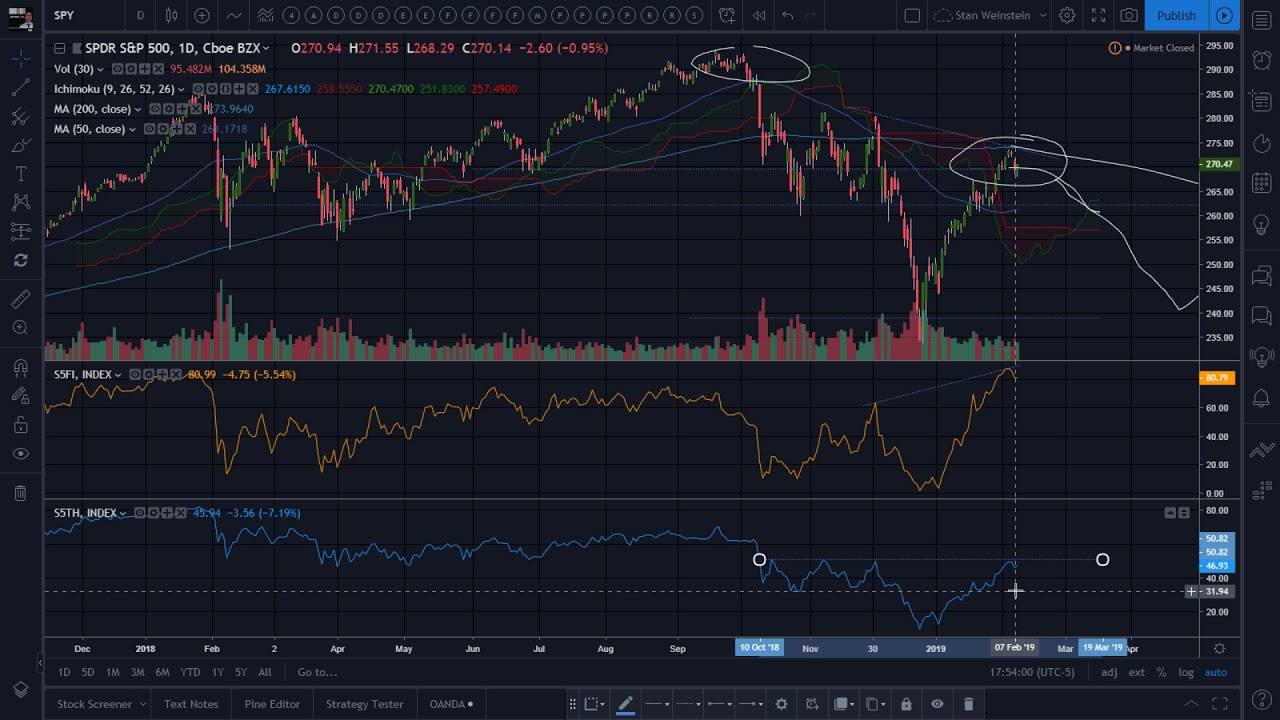Take a chart snapshot with camera icon
This screenshot has width=1280, height=720.
click(1129, 15)
